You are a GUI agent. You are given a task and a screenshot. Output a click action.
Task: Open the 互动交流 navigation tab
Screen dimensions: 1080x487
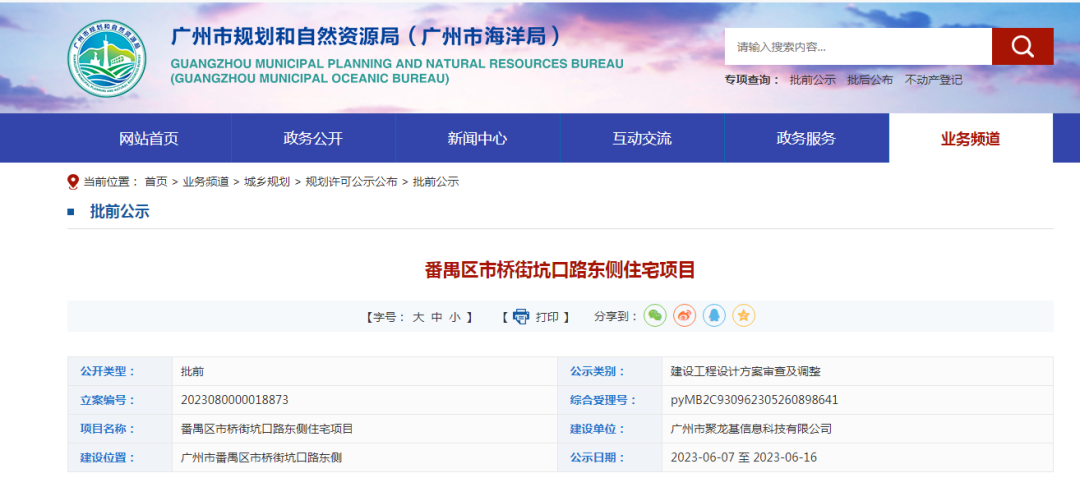click(x=642, y=138)
